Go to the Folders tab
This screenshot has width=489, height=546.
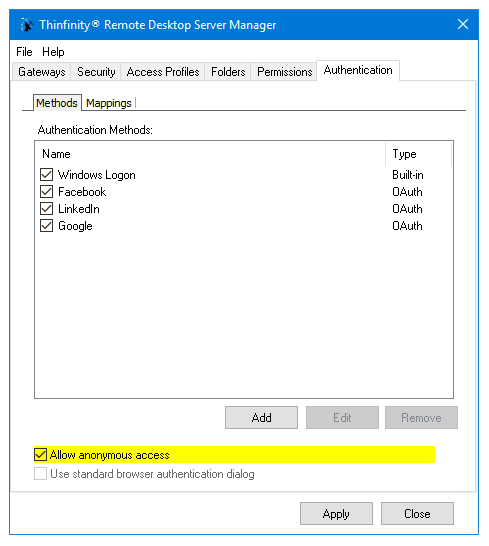(228, 72)
